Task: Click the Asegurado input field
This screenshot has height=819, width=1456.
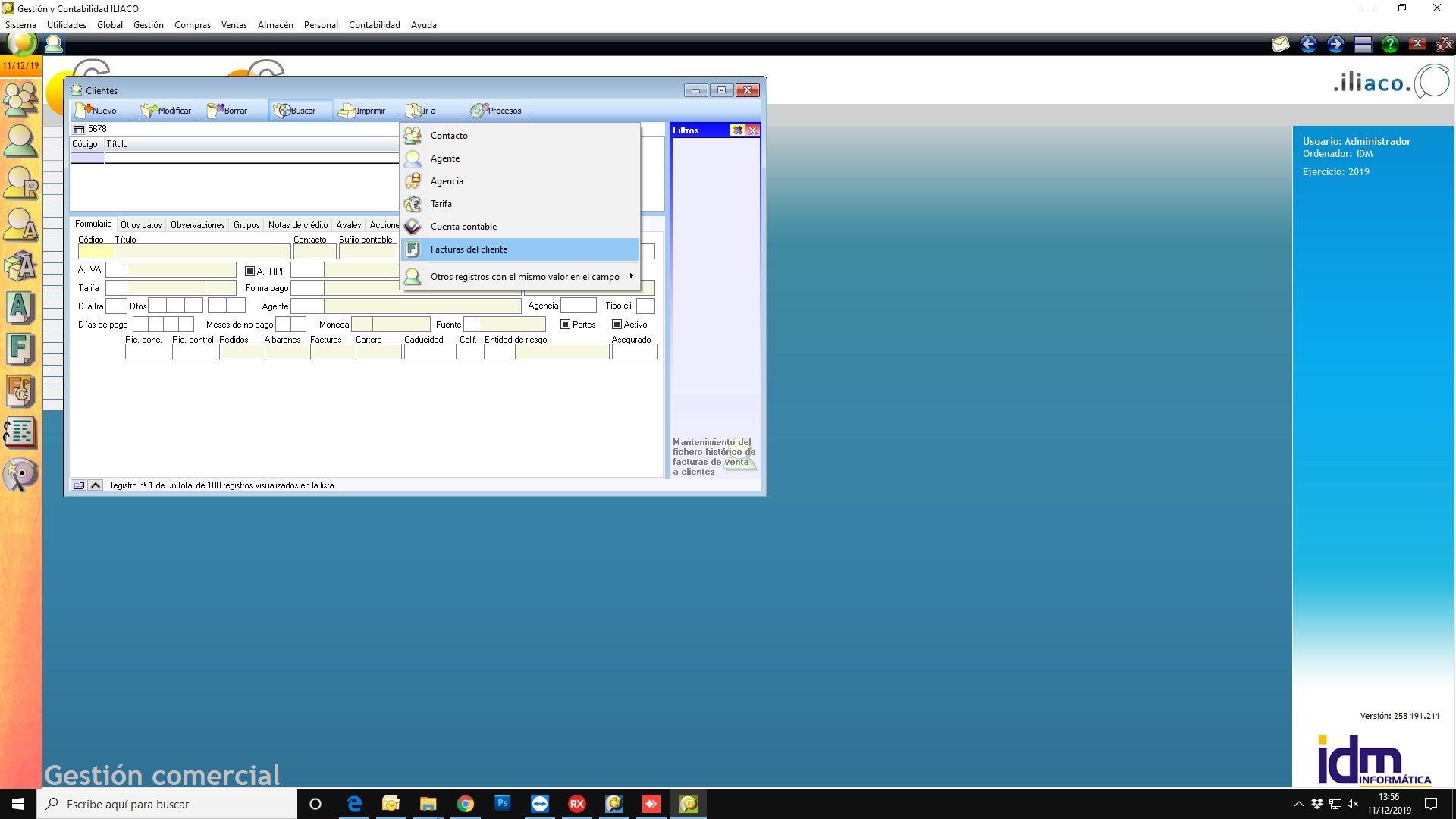Action: coord(635,352)
